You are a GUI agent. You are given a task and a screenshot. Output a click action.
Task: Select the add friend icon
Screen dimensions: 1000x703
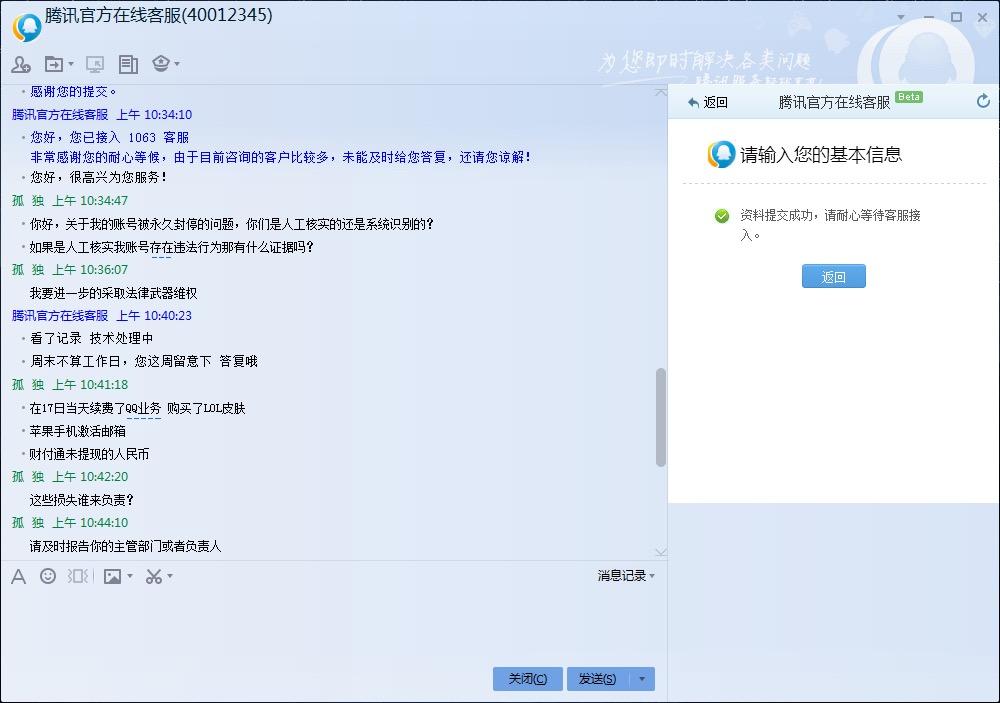pos(20,63)
